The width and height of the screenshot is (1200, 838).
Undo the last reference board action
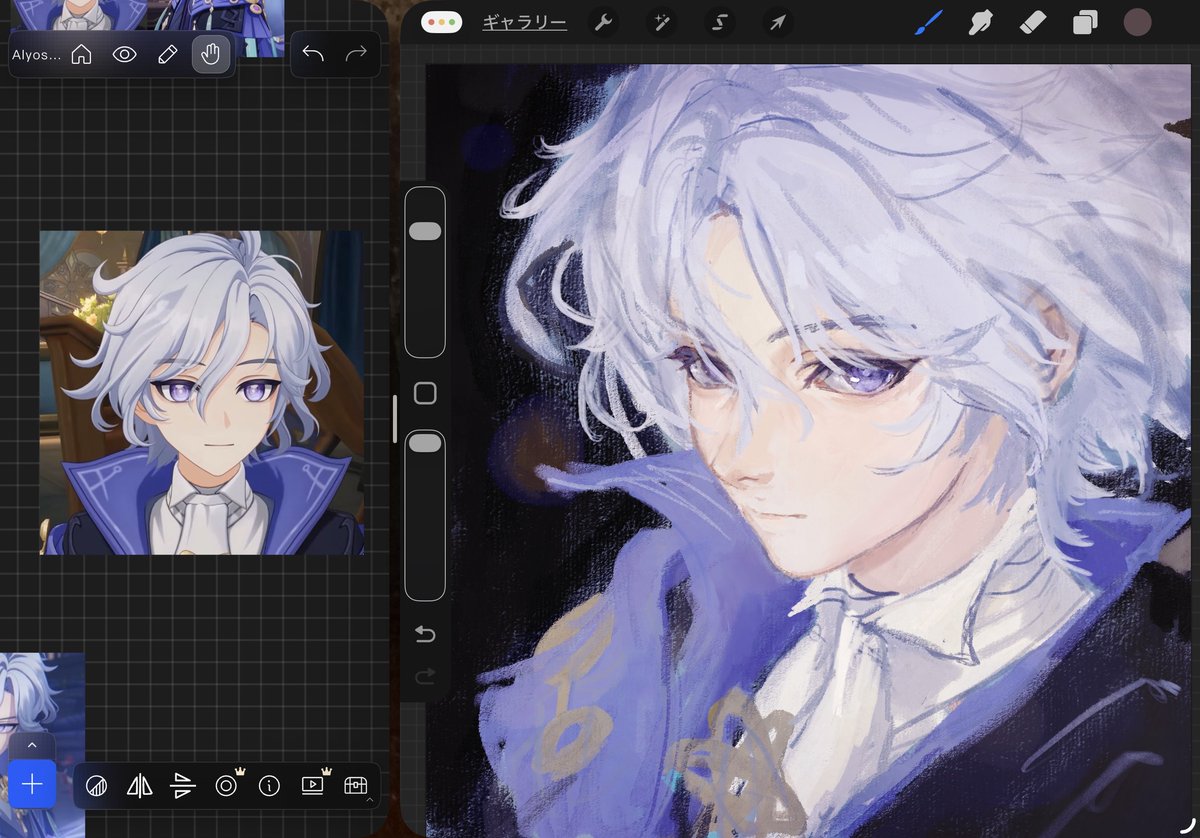(313, 54)
